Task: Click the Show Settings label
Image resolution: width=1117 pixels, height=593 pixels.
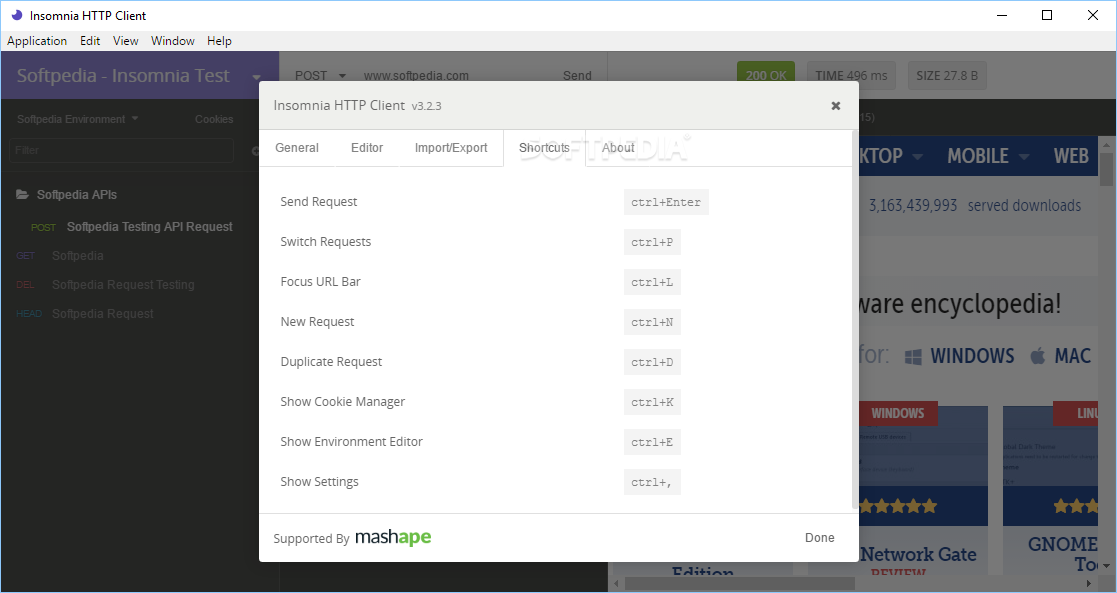Action: [319, 481]
